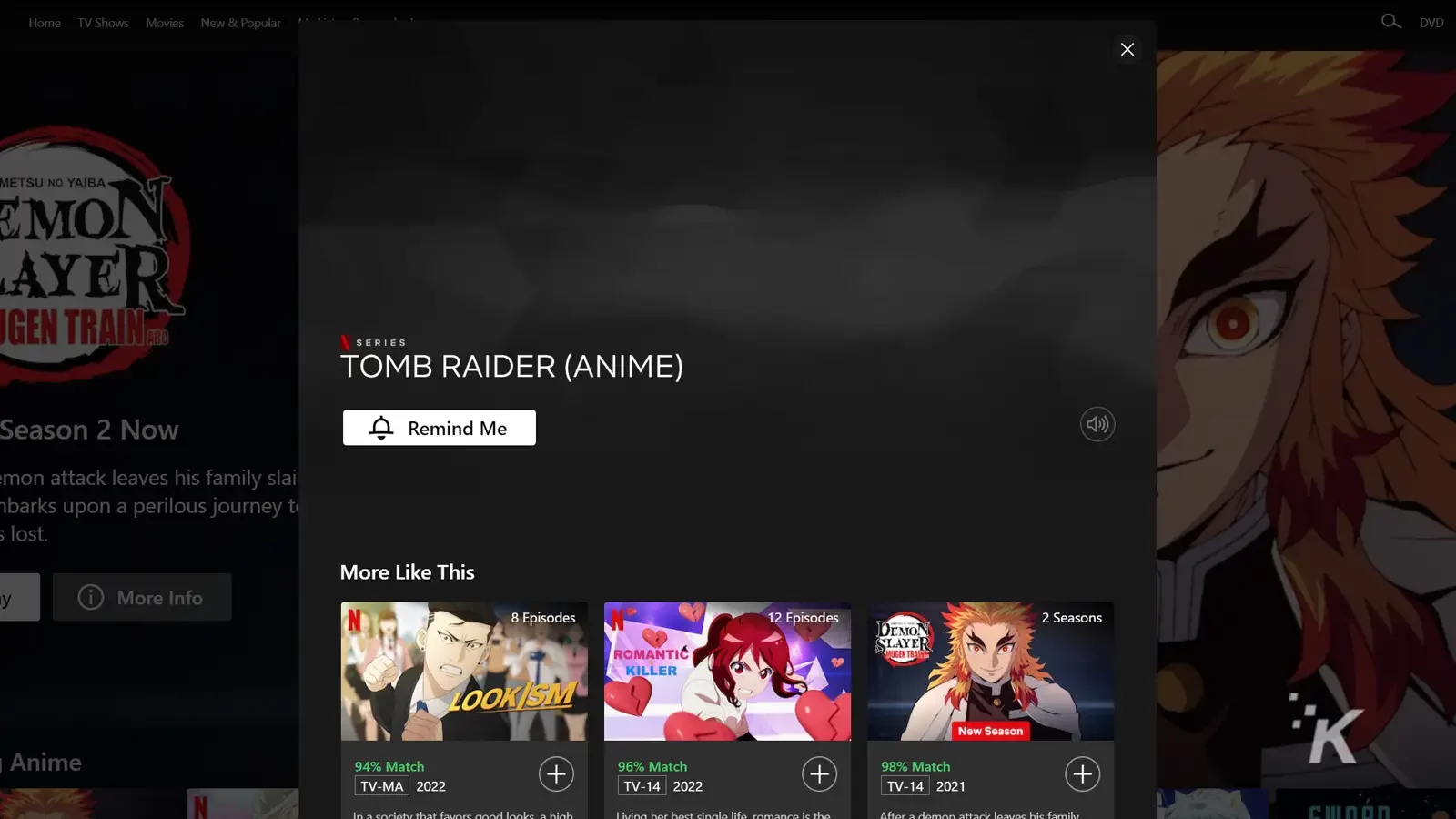
Task: Open the Lookism thumbnail
Action: click(x=464, y=671)
